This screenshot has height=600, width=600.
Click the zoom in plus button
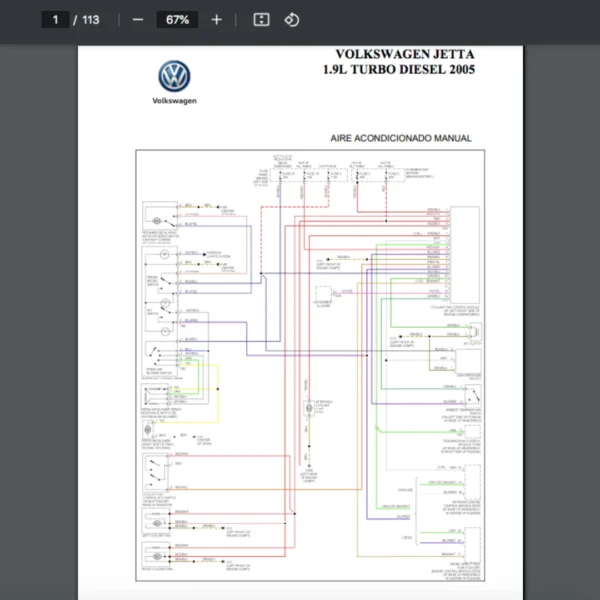click(x=217, y=20)
